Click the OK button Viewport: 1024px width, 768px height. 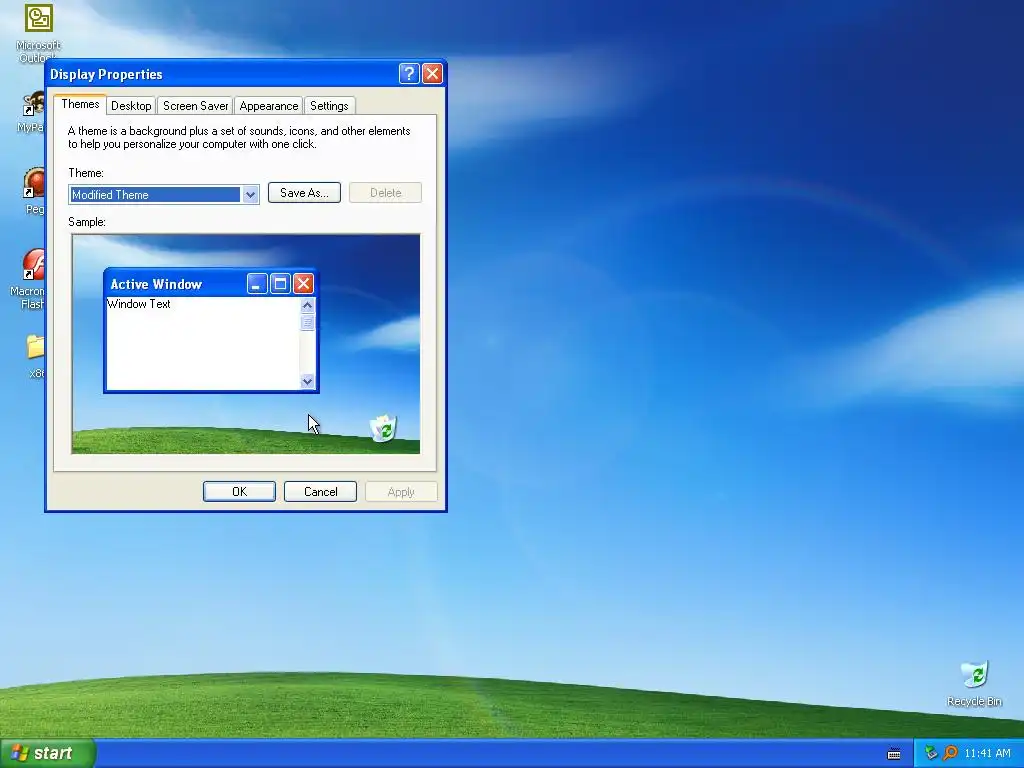tap(239, 492)
